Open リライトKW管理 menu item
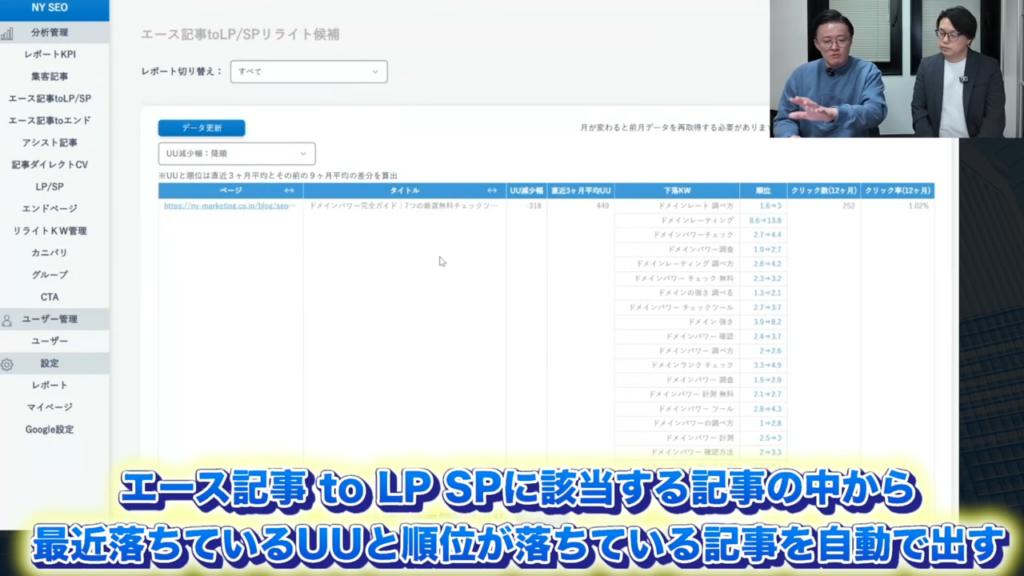This screenshot has width=1024, height=576. coord(49,231)
